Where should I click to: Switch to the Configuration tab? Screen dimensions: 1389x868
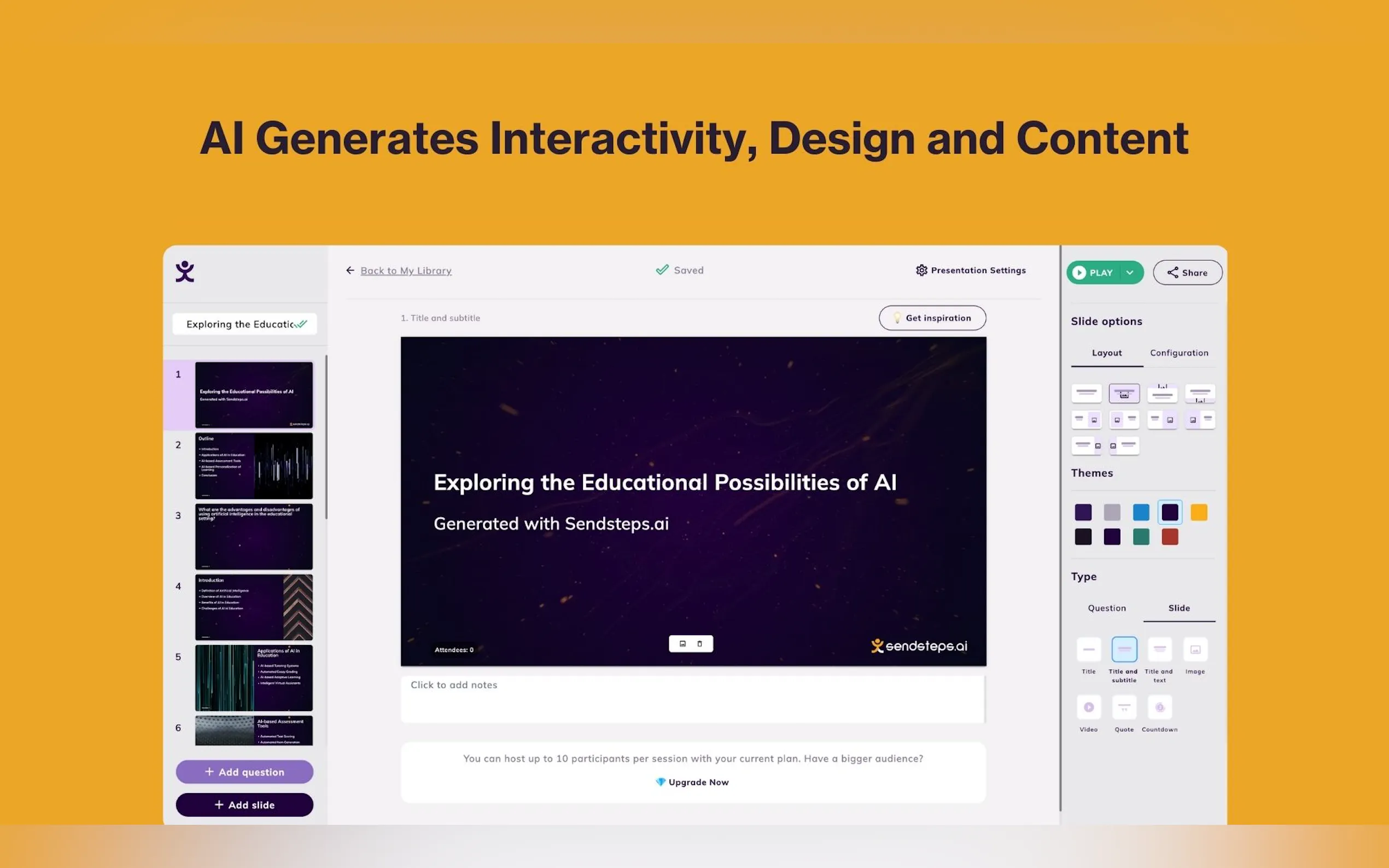point(1179,353)
